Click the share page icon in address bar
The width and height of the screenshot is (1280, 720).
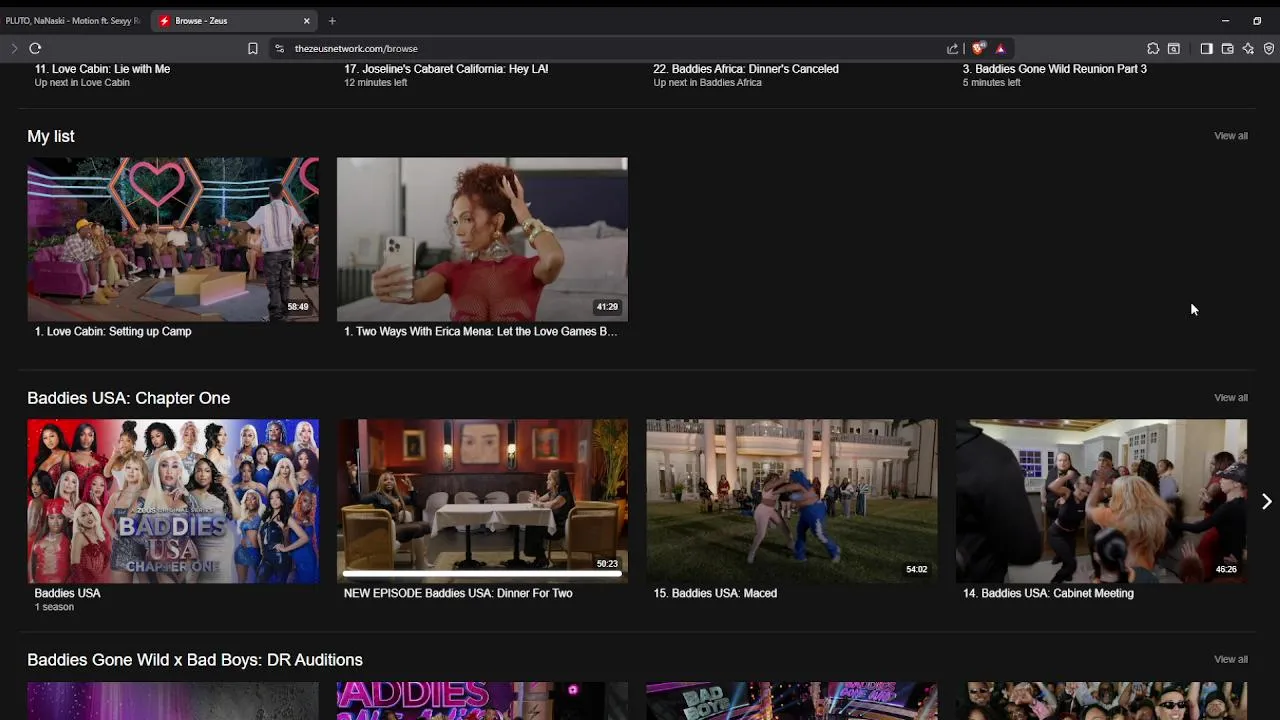pos(952,48)
